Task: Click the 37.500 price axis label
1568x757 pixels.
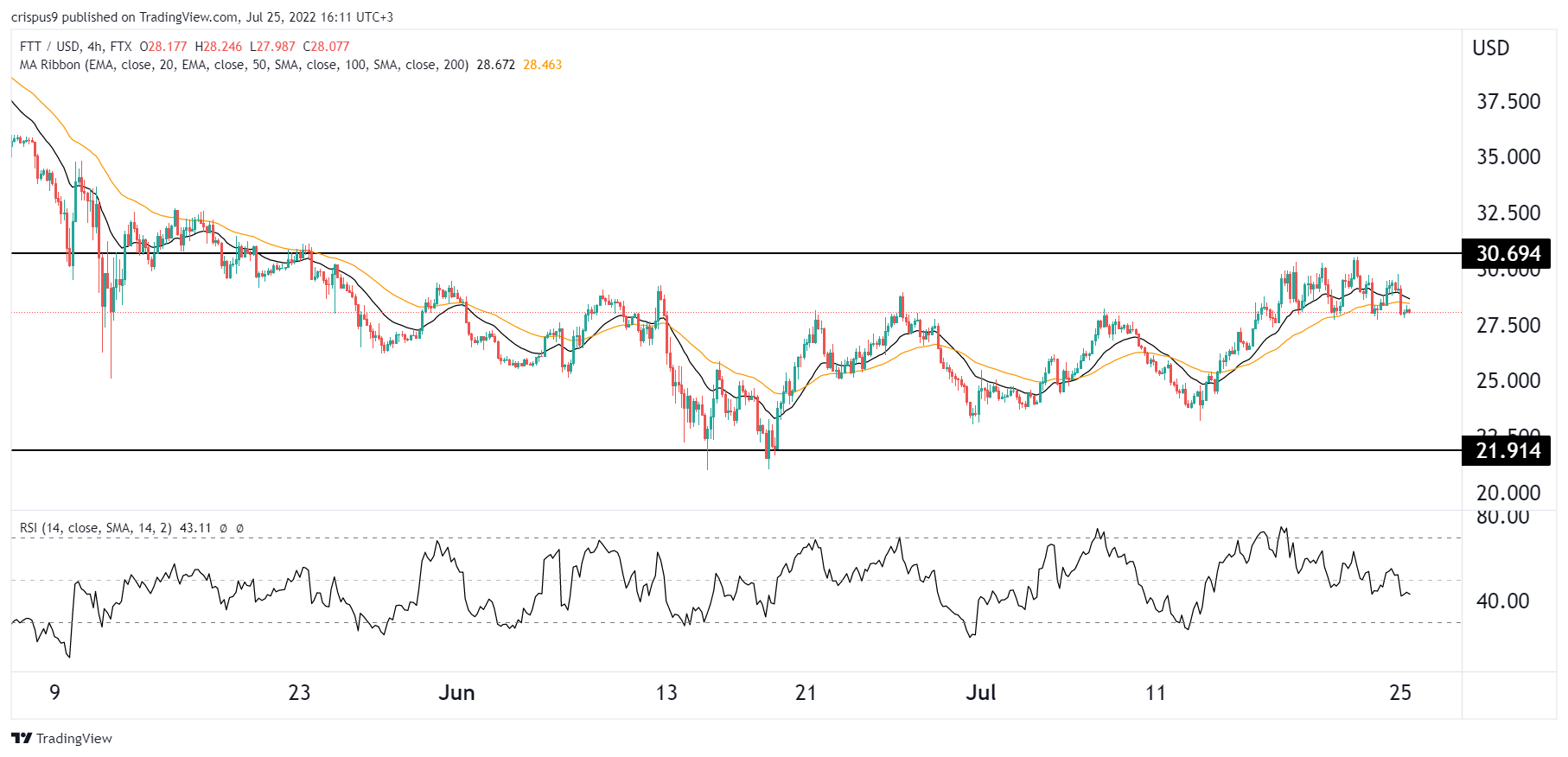Action: (x=1508, y=102)
